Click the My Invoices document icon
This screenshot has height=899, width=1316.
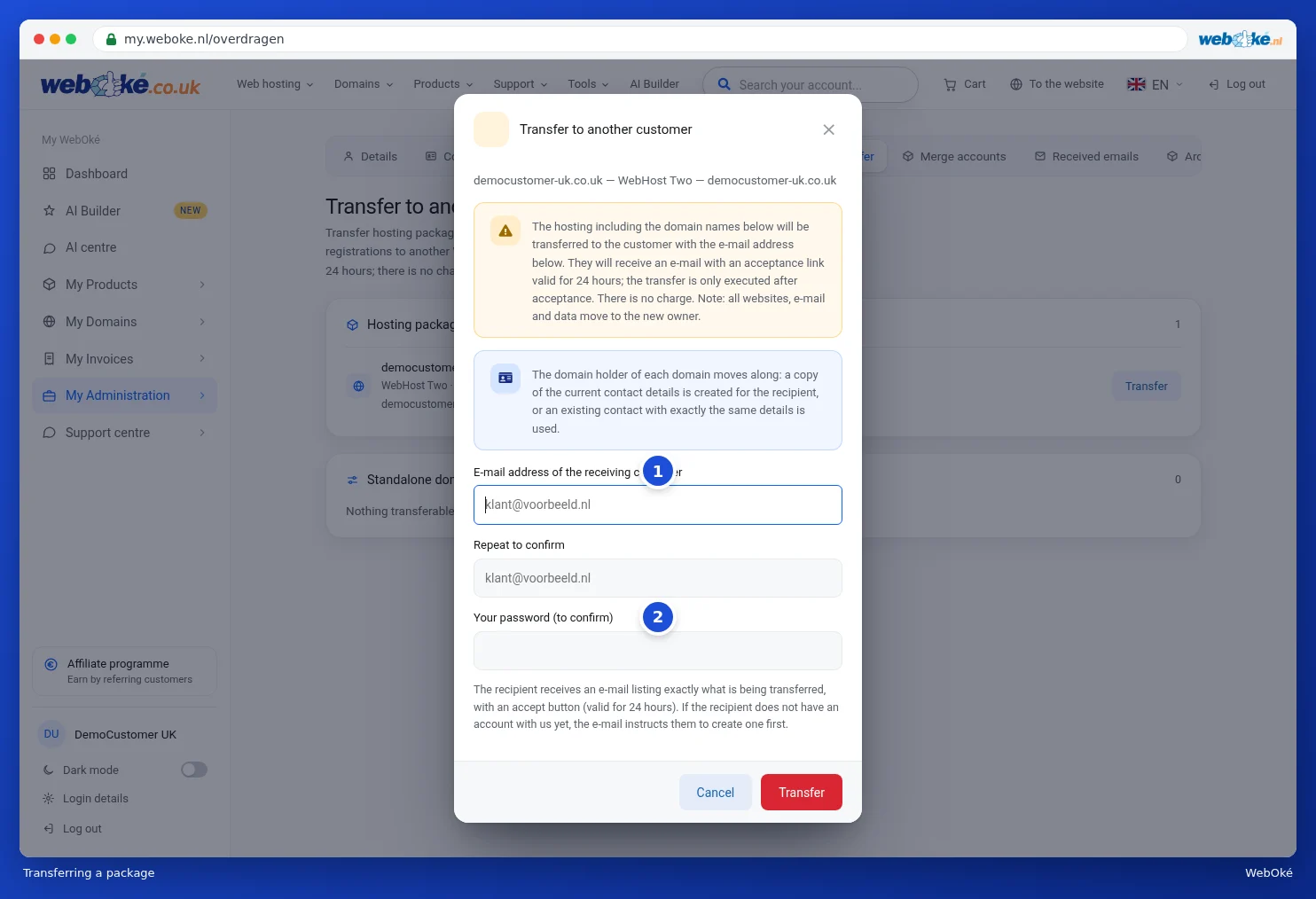click(49, 359)
